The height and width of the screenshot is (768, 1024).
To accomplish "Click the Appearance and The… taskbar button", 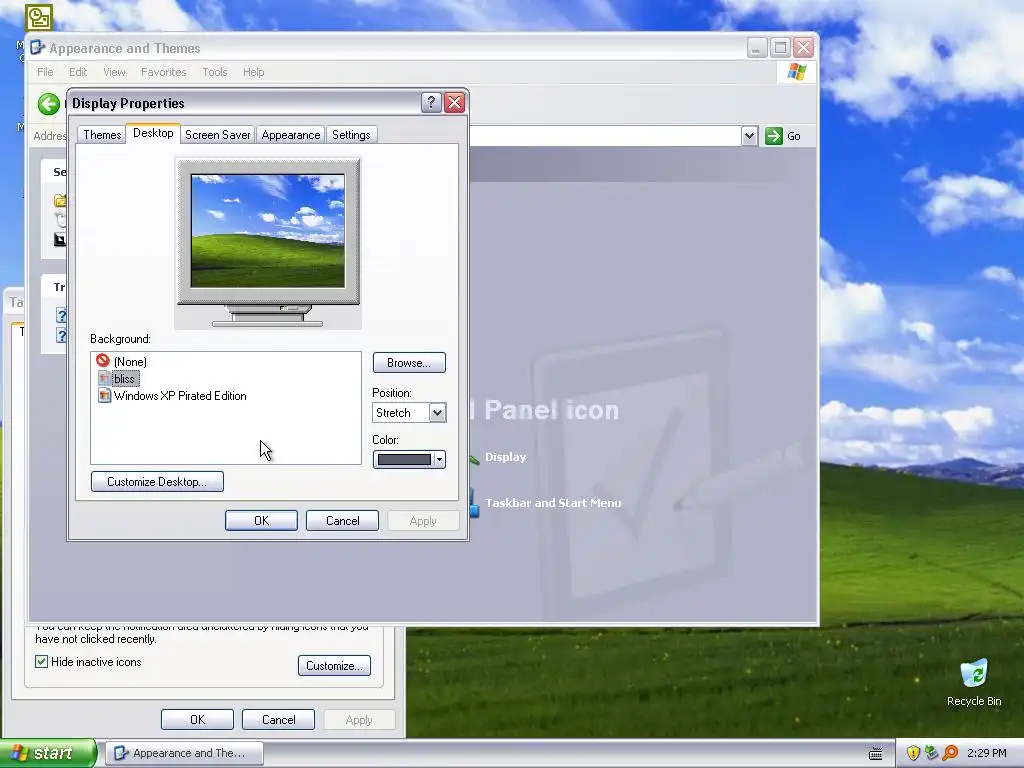I will 184,753.
